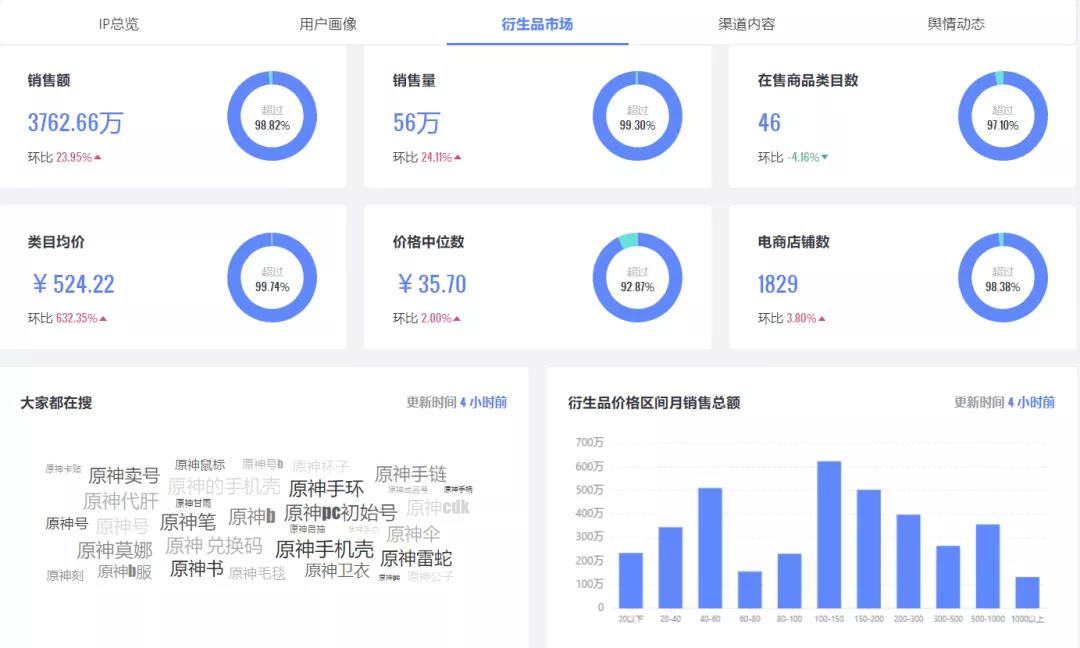The height and width of the screenshot is (648, 1080).
Task: Open the 舆情动态 tab
Action: [956, 24]
